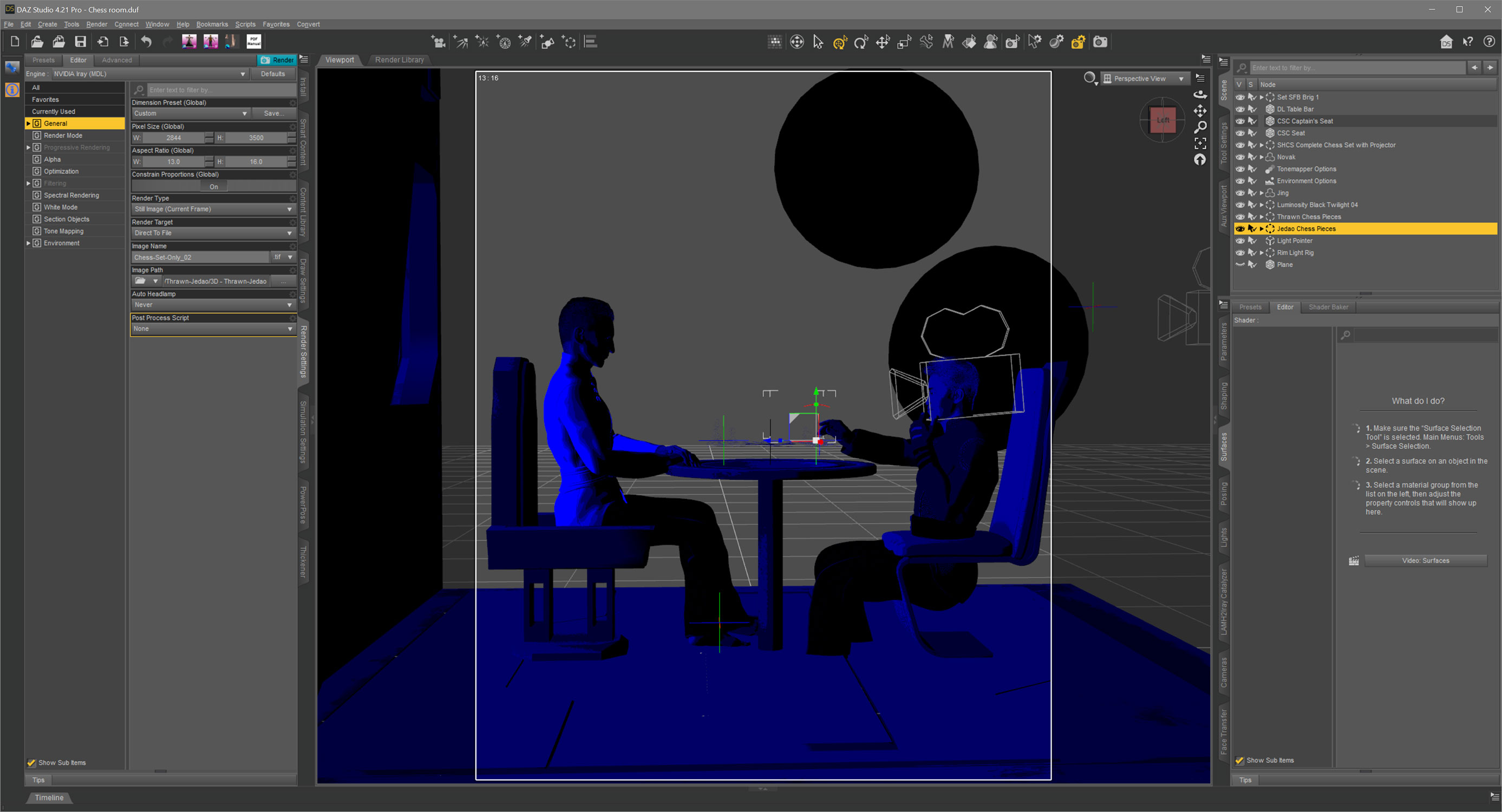1502x812 pixels.
Task: Switch to the Render Library tab
Action: point(399,60)
